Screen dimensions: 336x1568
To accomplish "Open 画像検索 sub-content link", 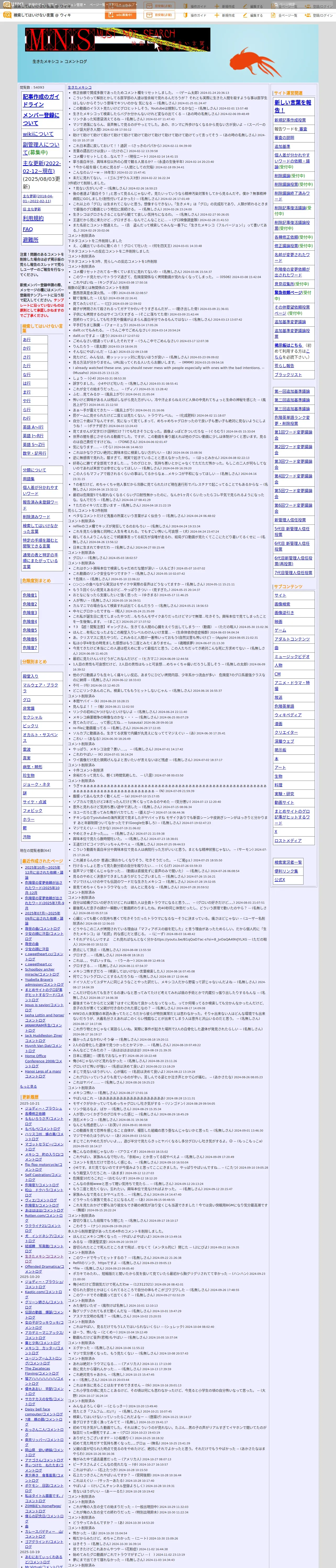I will (282, 604).
